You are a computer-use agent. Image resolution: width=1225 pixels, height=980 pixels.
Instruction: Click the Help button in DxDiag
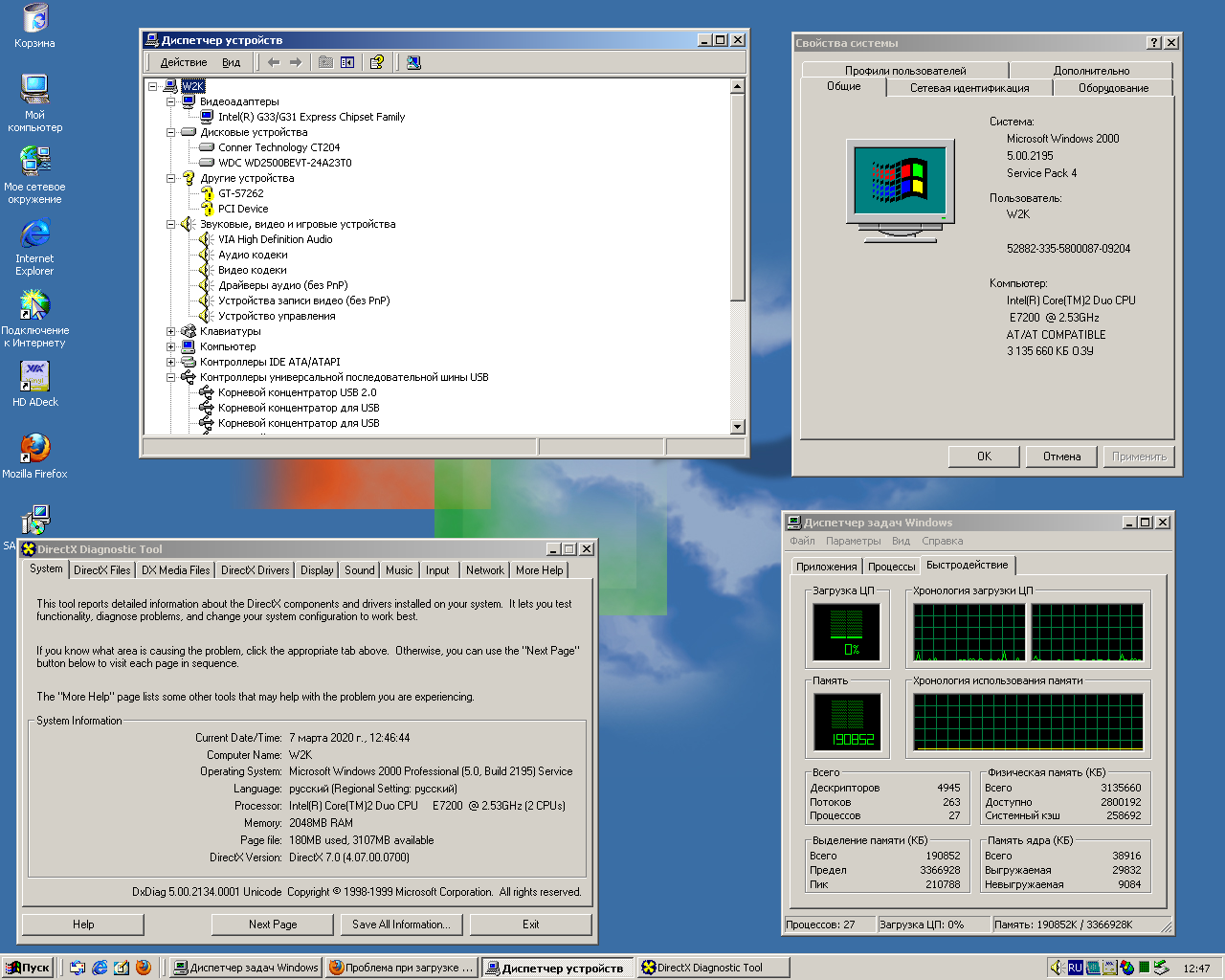(x=83, y=924)
